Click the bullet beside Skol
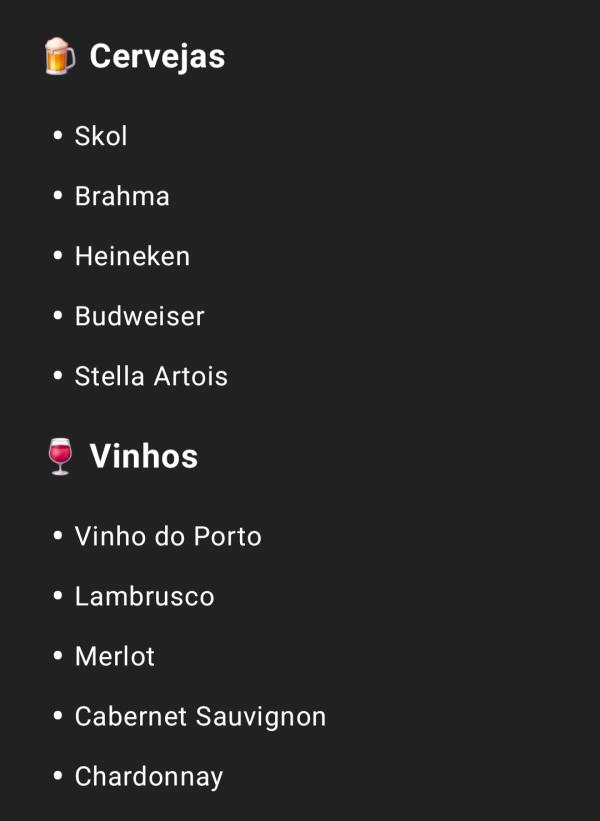The width and height of the screenshot is (600, 821). (58, 136)
